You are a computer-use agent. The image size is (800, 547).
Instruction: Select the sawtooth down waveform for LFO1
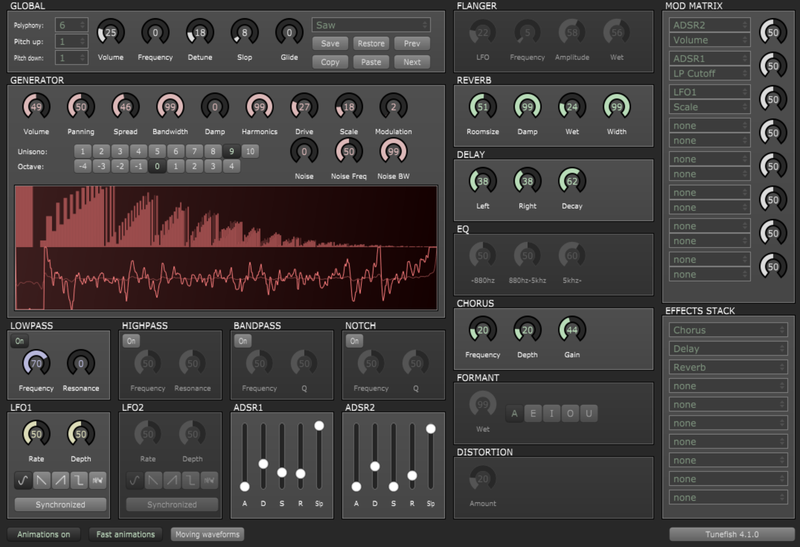41,480
